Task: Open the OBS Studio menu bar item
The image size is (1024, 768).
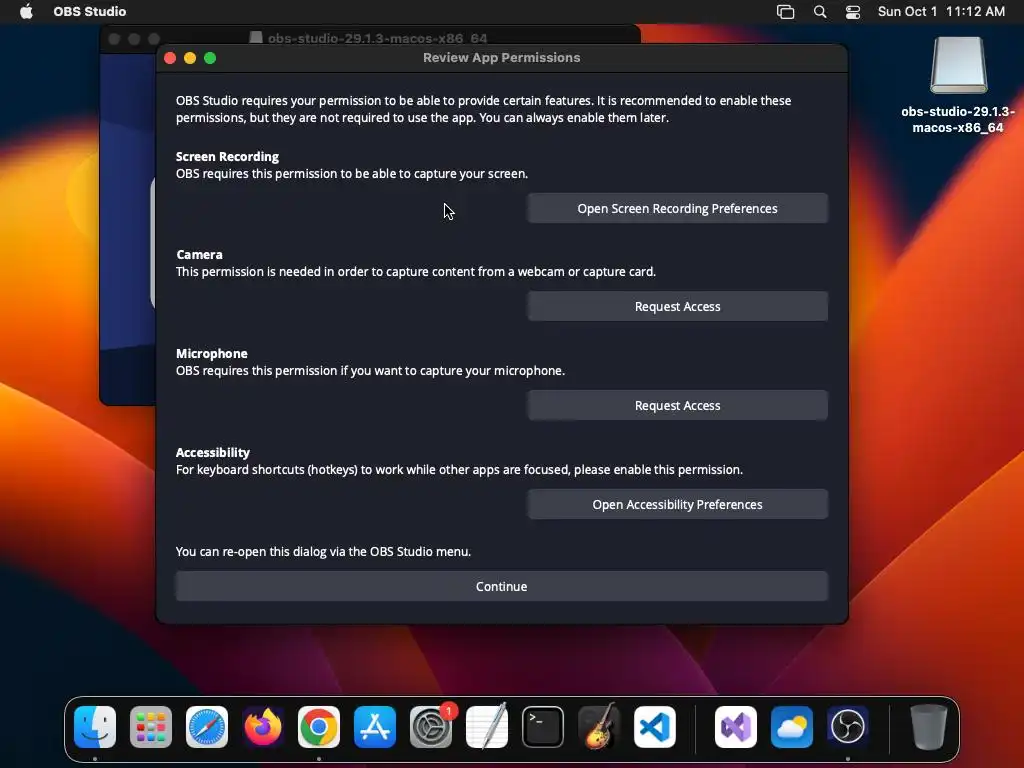Action: coord(89,12)
